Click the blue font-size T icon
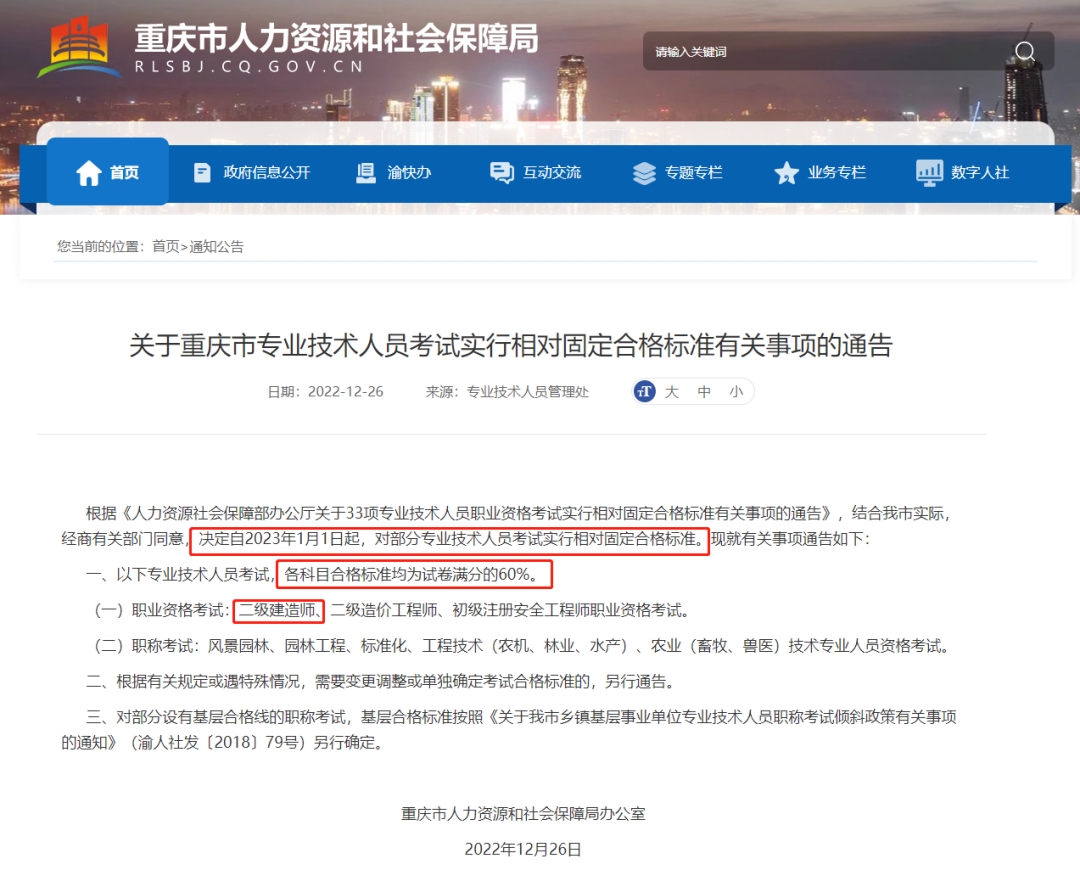 pyautogui.click(x=645, y=391)
